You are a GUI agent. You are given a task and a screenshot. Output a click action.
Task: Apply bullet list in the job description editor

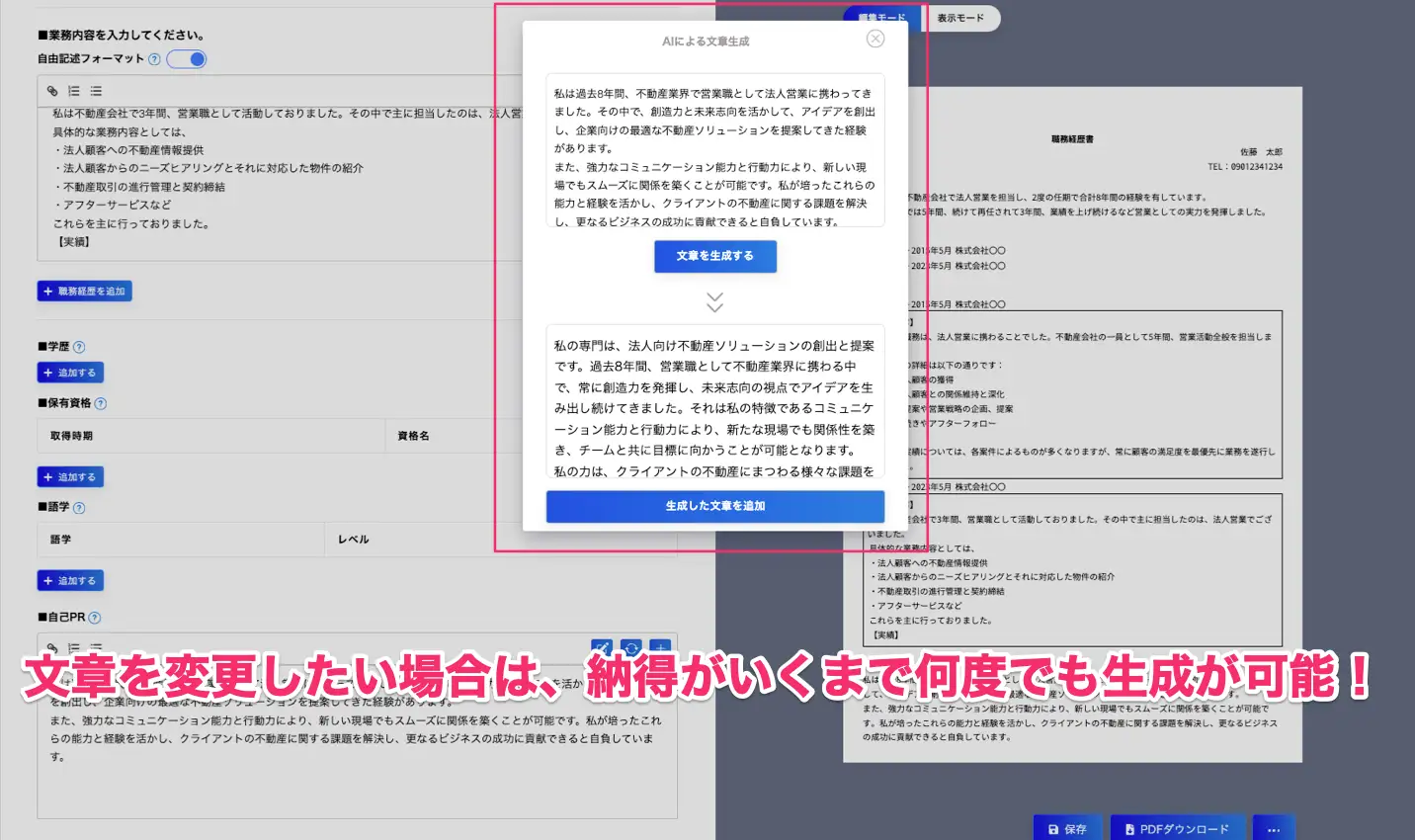[x=96, y=91]
